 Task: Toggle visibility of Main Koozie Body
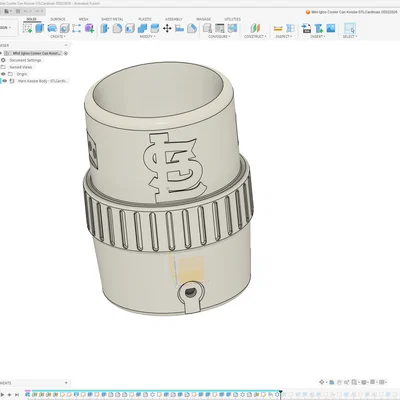5,81
